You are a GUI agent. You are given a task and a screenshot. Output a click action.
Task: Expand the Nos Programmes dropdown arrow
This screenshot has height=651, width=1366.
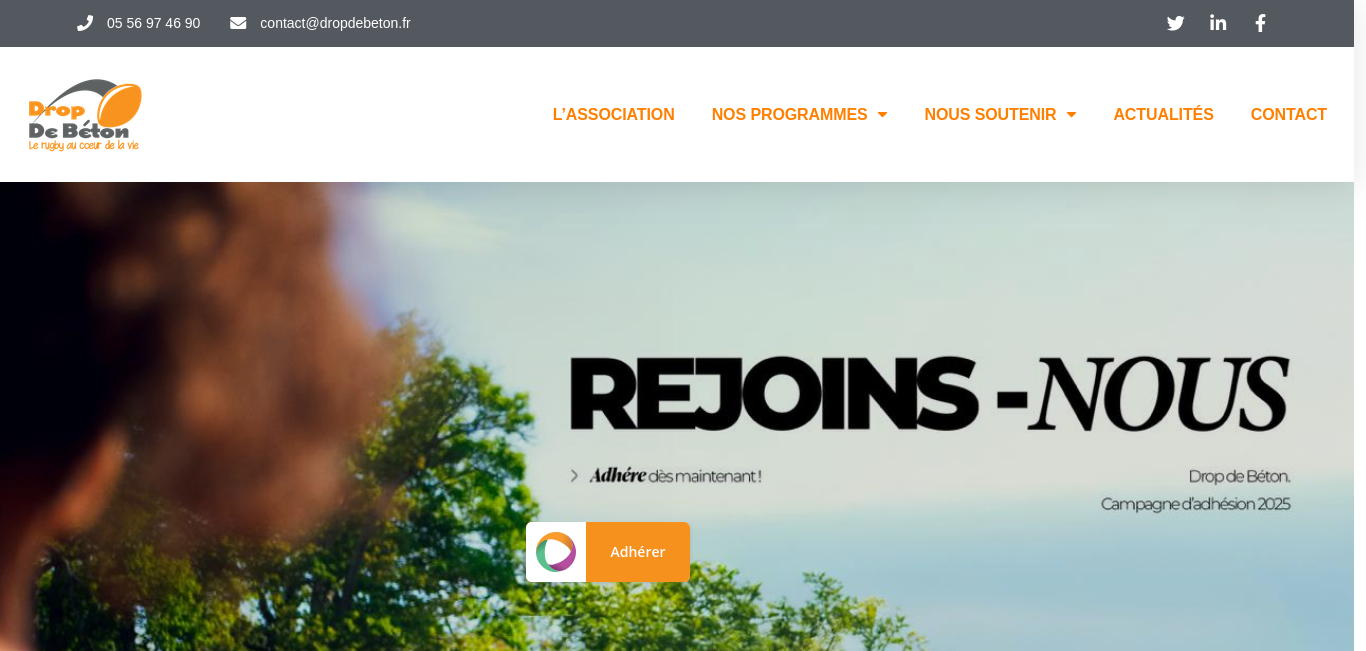[882, 115]
